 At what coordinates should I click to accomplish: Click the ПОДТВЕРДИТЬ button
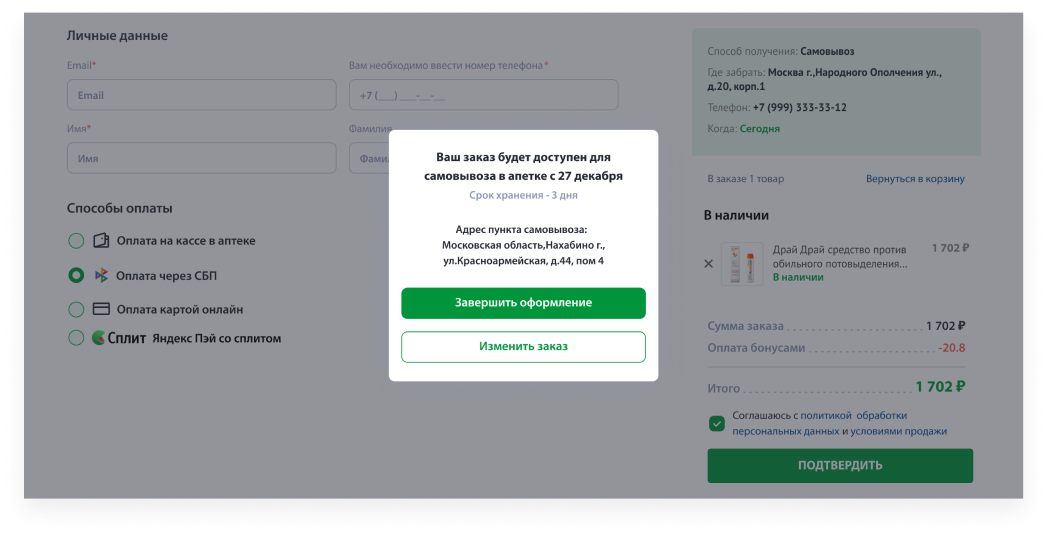[x=840, y=465]
